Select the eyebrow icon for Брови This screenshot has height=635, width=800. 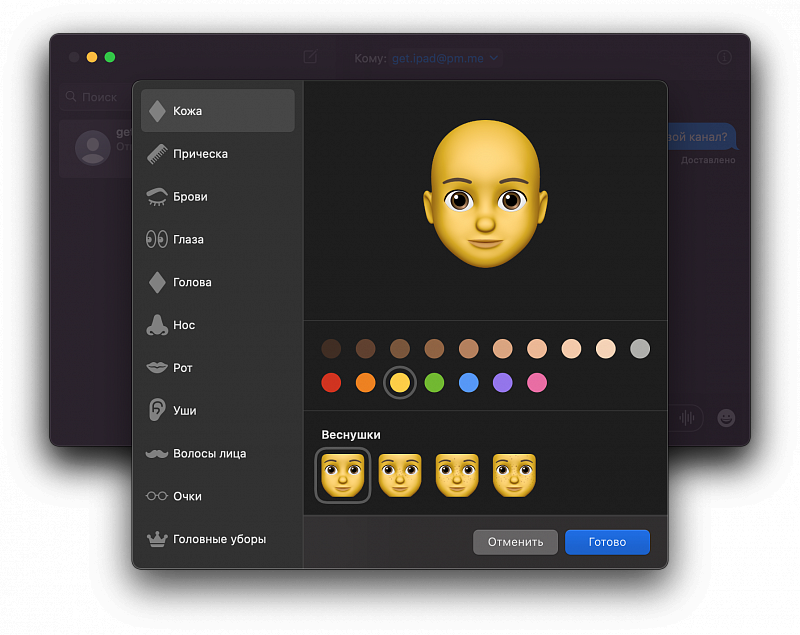(157, 197)
